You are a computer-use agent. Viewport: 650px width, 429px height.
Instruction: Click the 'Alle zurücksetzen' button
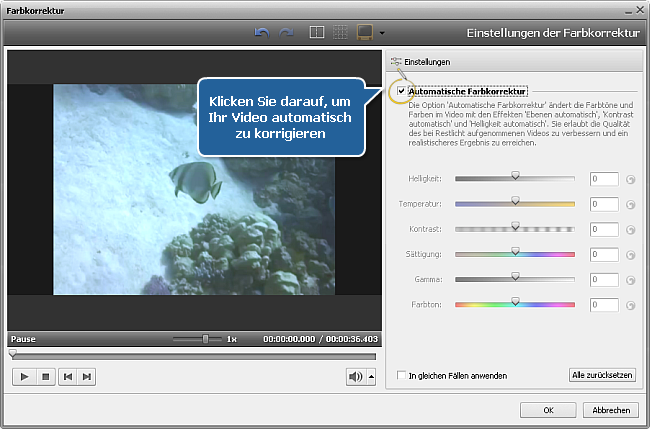(x=601, y=376)
